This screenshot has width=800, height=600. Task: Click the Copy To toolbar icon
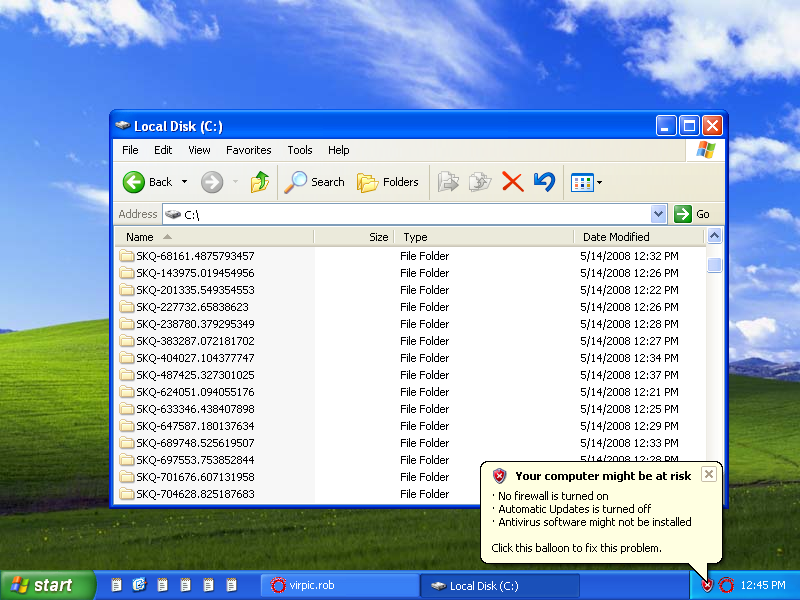point(480,182)
